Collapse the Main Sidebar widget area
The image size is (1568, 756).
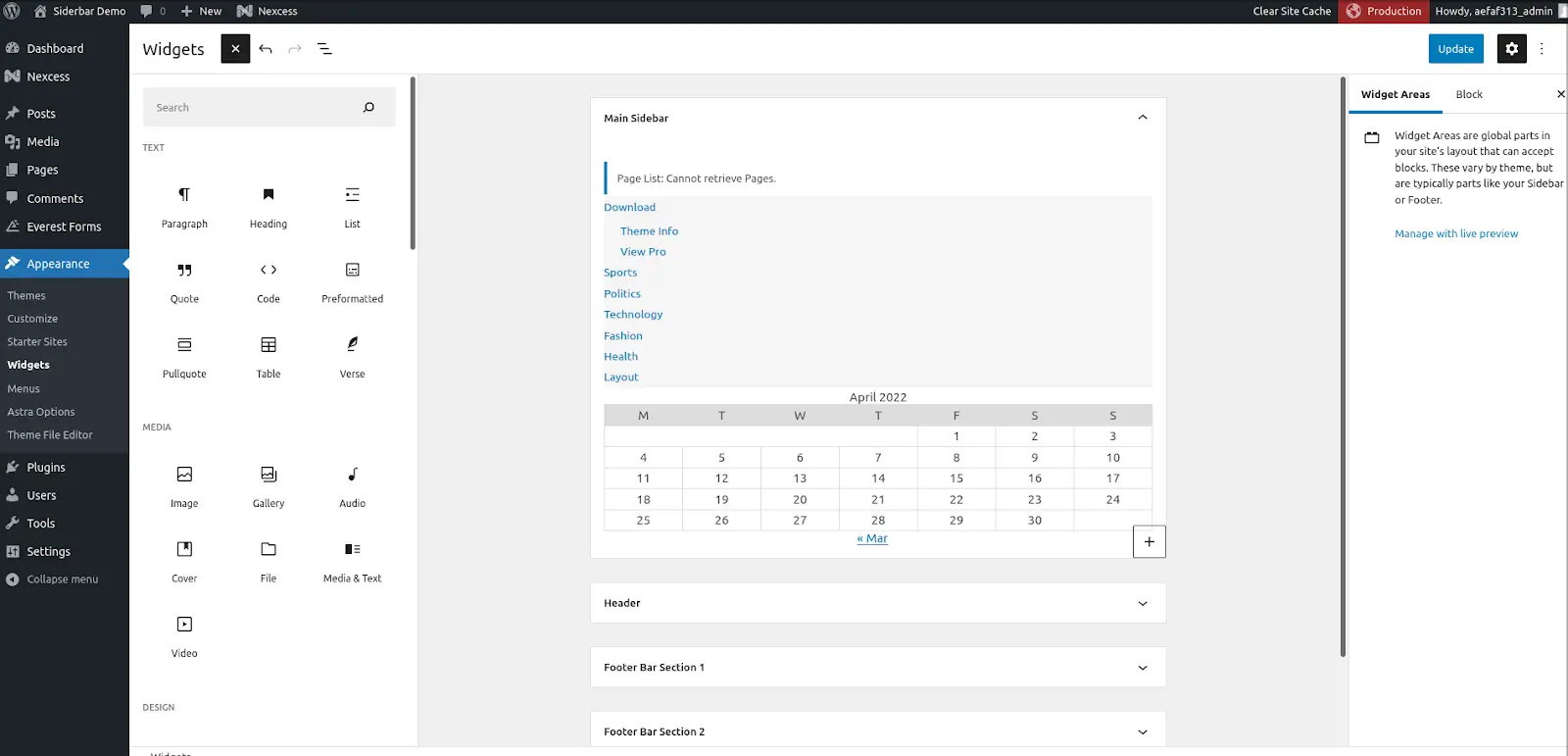pos(1142,118)
